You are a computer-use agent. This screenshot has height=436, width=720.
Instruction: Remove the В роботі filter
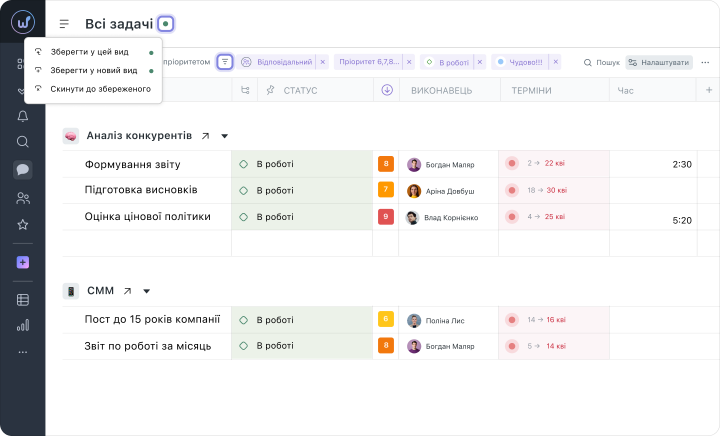(479, 62)
